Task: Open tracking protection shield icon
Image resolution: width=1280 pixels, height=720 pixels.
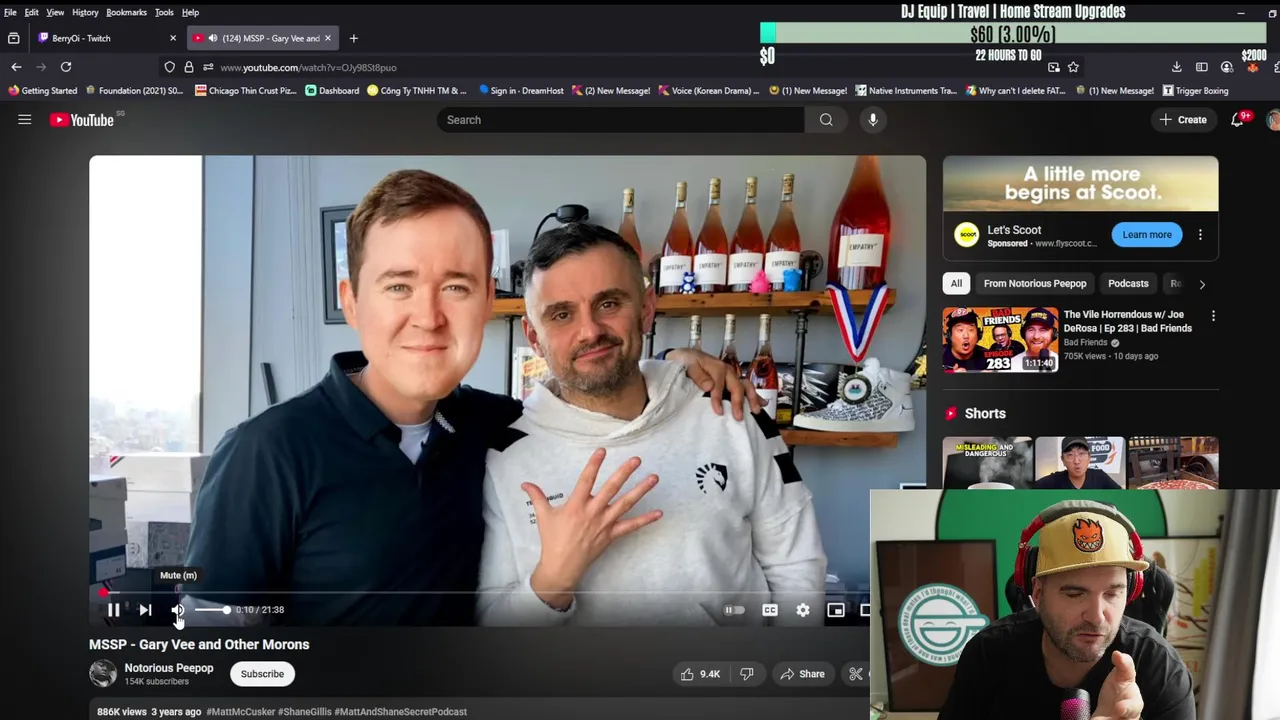Action: point(169,67)
